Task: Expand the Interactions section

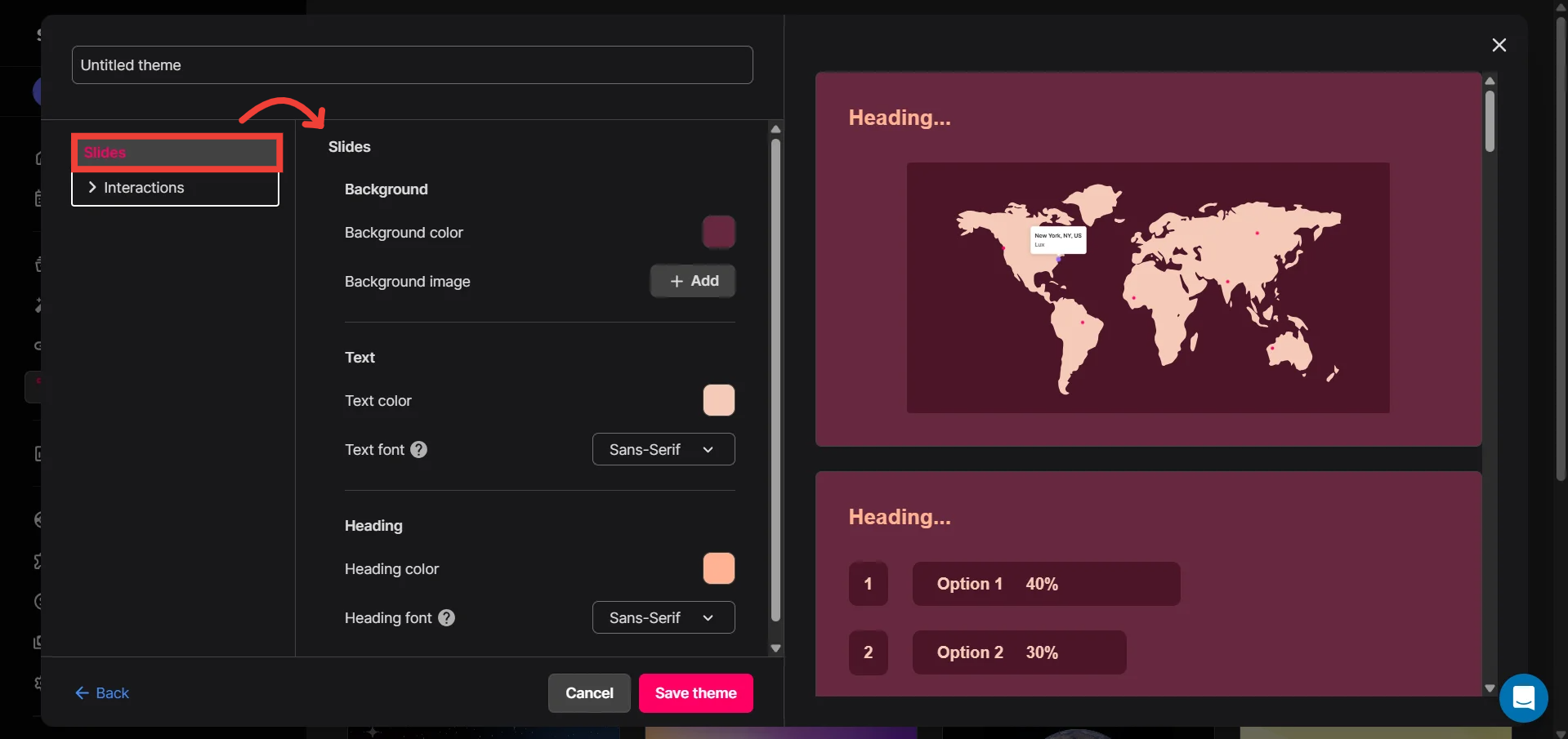Action: [175, 188]
